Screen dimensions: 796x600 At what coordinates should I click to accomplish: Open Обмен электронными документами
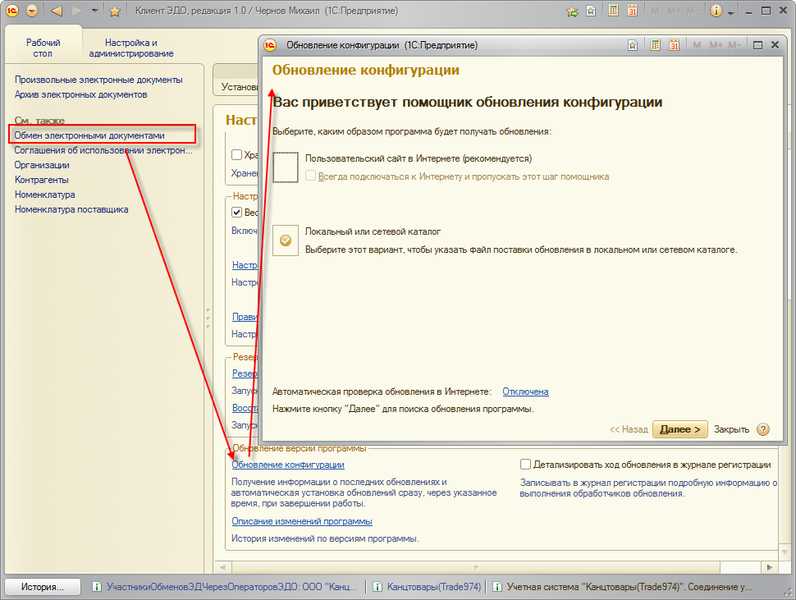click(89, 136)
